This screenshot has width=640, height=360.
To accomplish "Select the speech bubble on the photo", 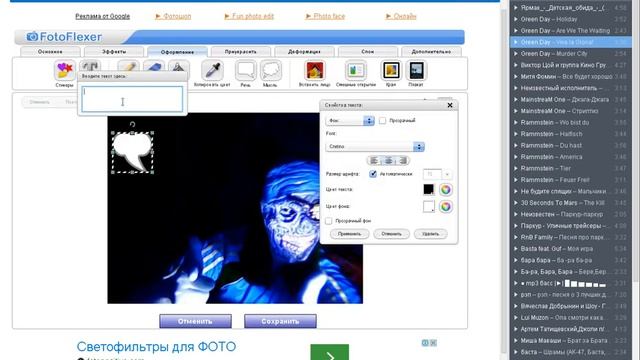I will click(x=132, y=152).
